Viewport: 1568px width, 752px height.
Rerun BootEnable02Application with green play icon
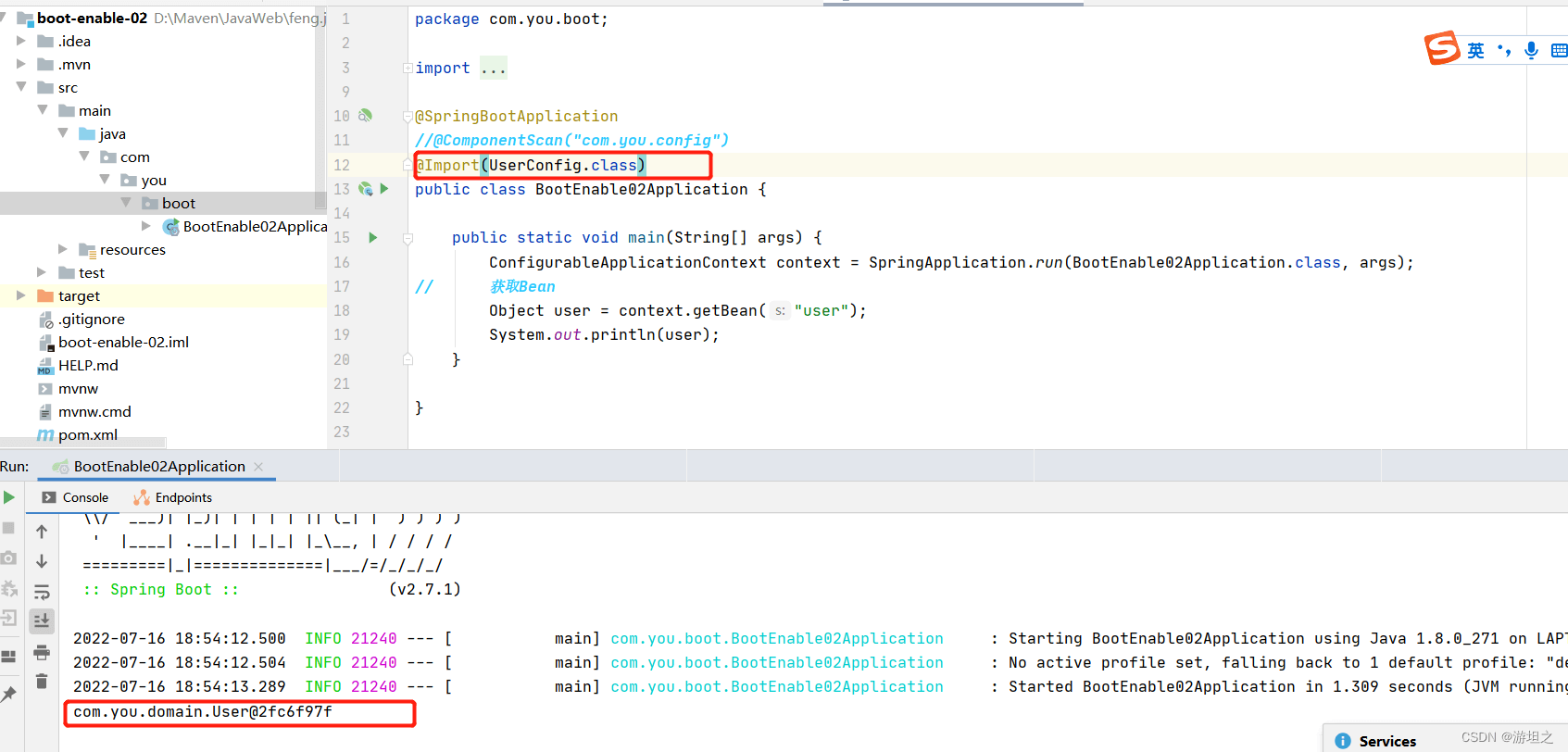click(9, 497)
